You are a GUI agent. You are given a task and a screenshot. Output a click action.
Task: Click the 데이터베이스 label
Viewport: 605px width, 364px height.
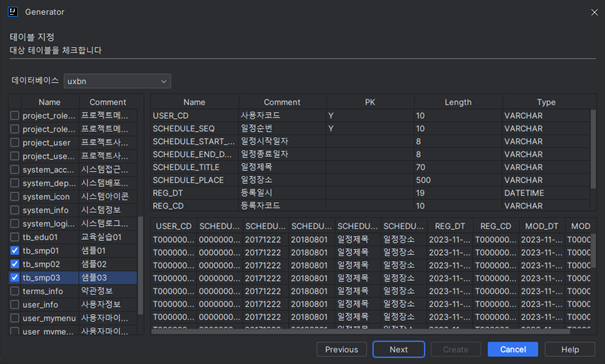(35, 81)
